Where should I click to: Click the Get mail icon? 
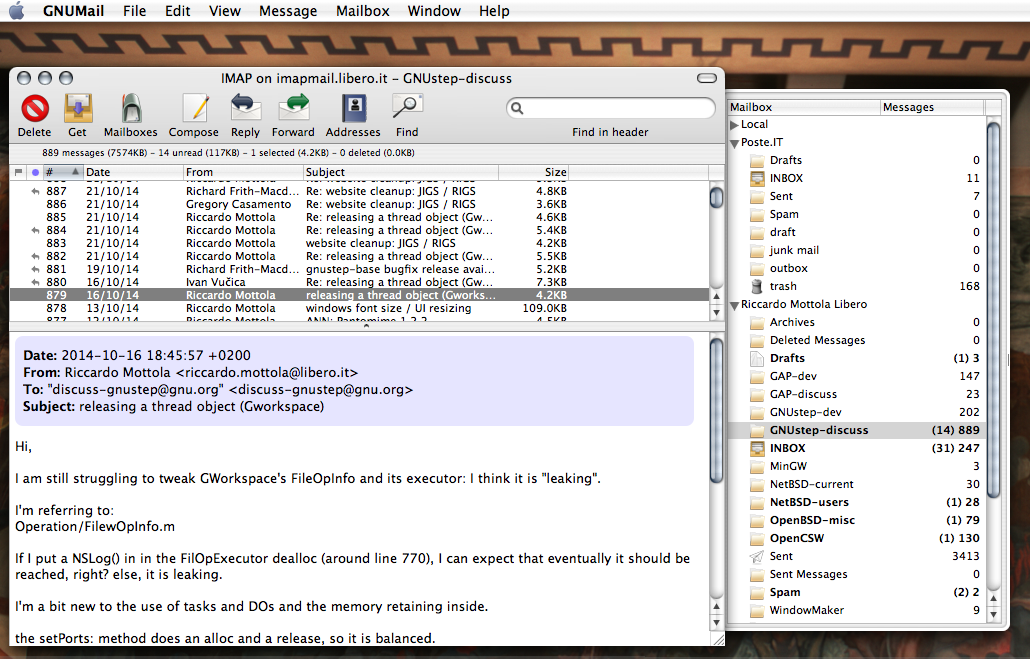point(78,108)
